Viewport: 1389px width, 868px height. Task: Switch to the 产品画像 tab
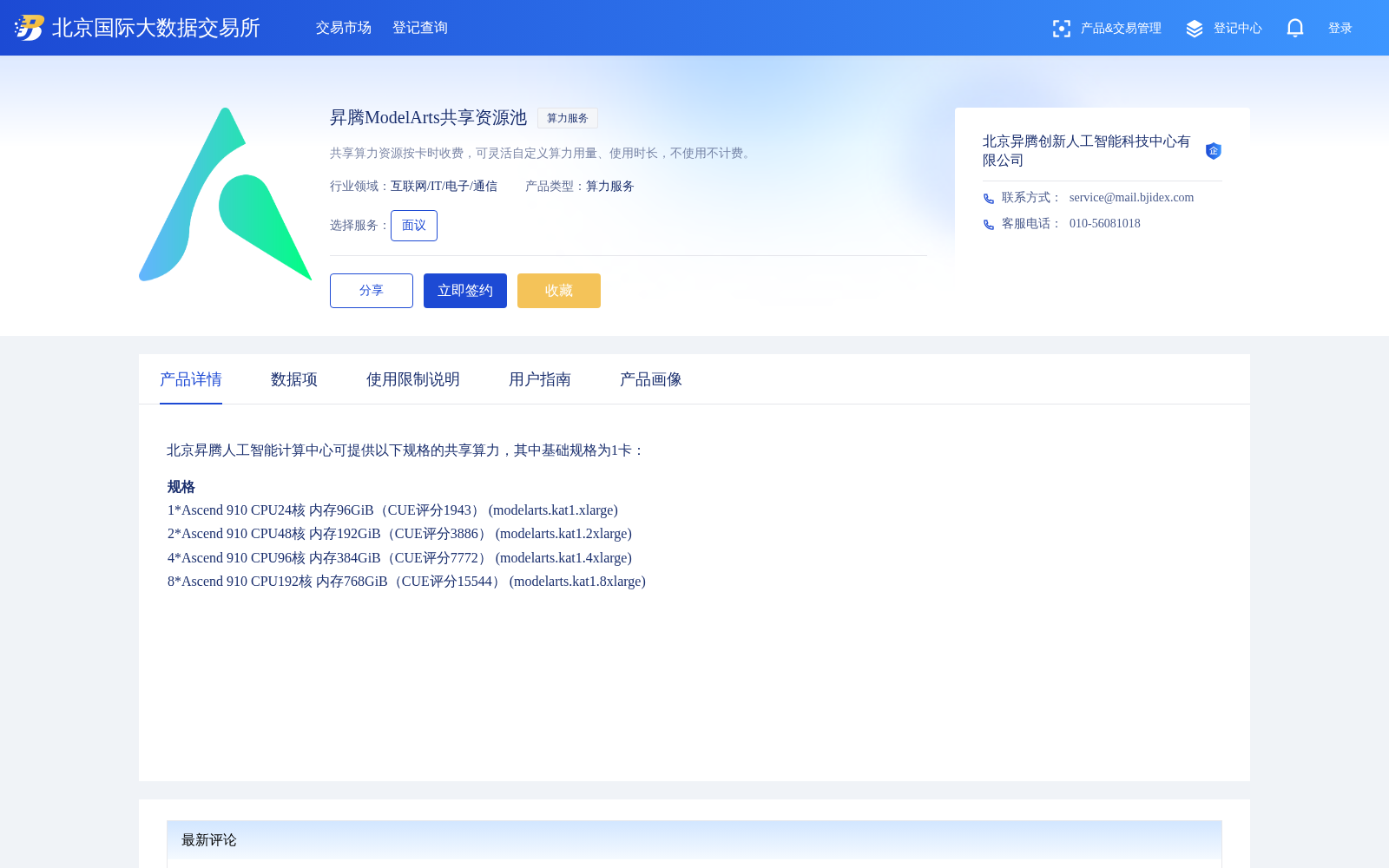point(651,379)
